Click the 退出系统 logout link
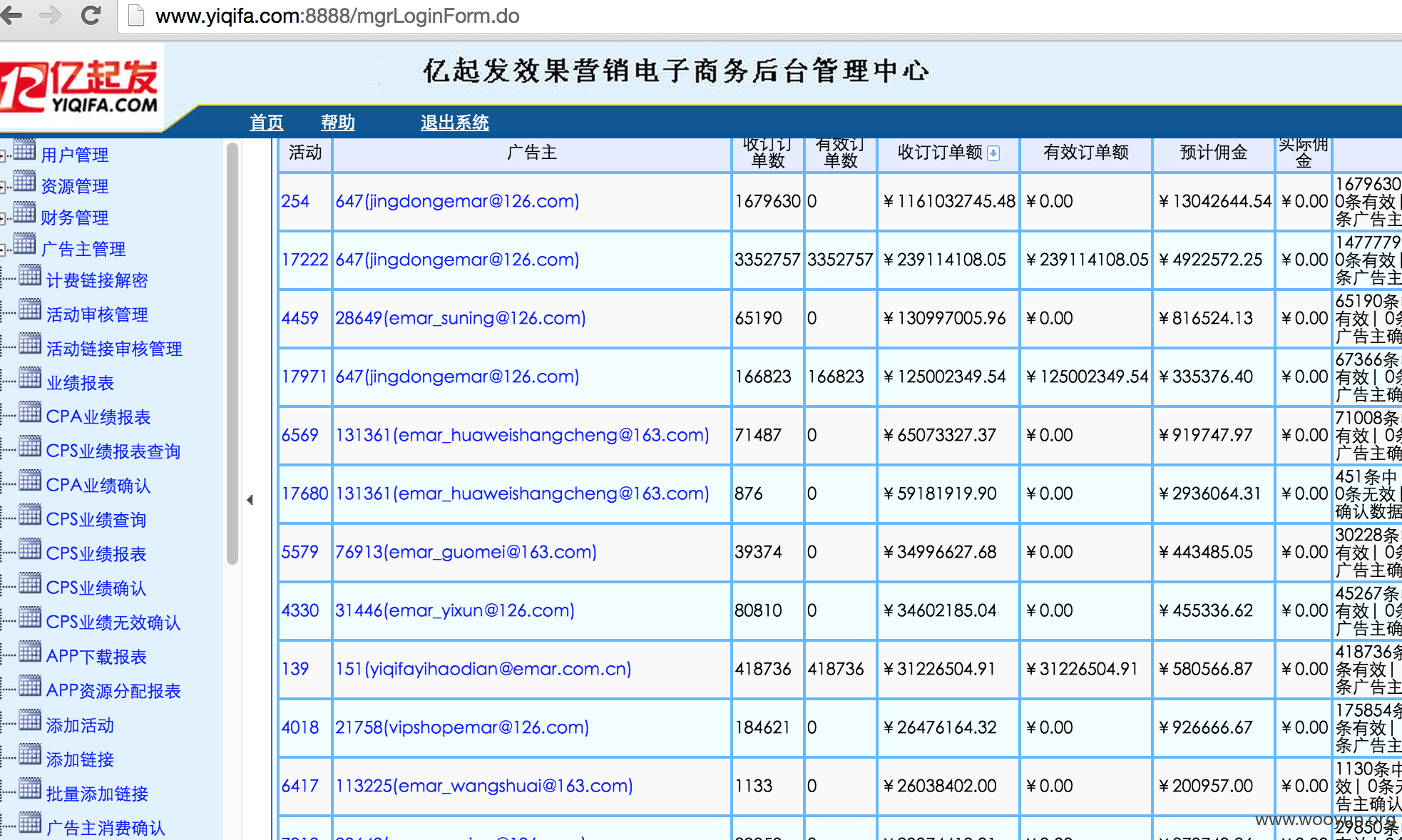This screenshot has height=840, width=1402. [455, 123]
